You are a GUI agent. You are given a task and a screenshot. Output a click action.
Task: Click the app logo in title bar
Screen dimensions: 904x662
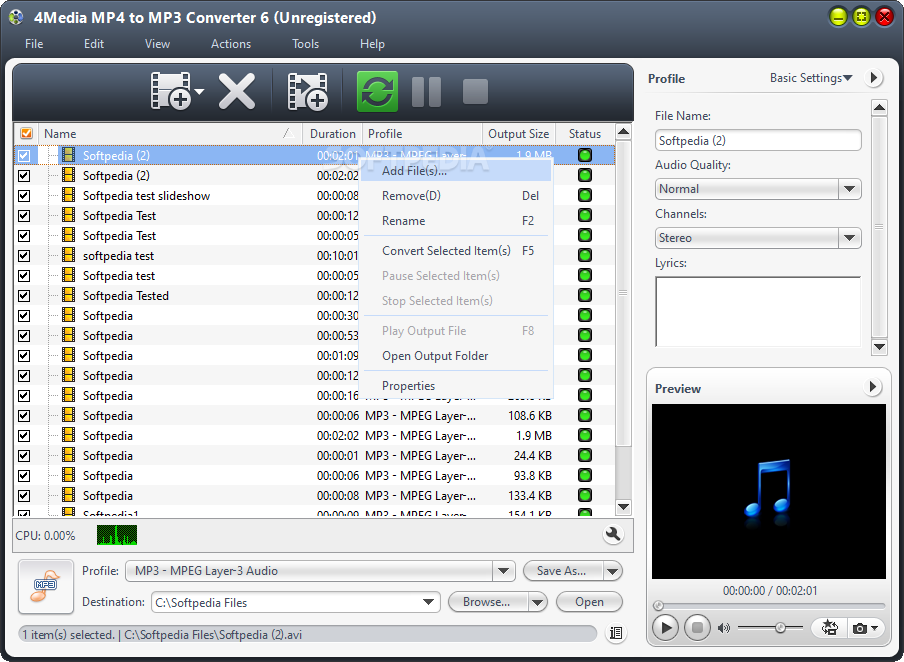tap(16, 17)
